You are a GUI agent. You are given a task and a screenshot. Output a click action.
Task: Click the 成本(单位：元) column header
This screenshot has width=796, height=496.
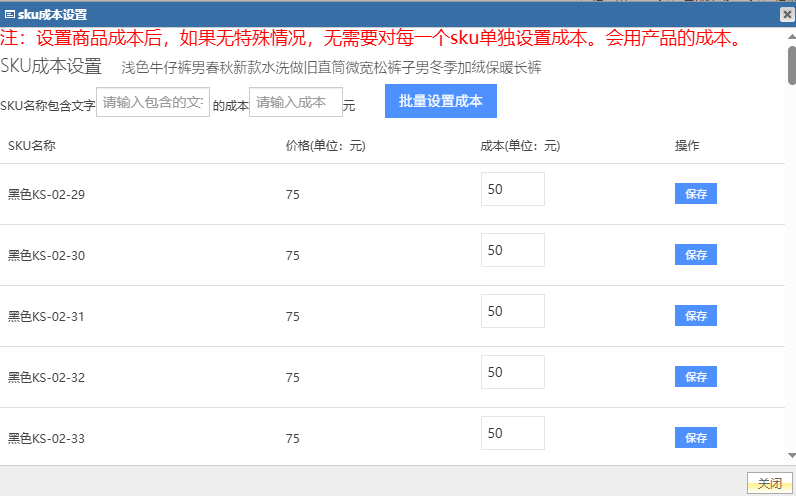point(520,146)
